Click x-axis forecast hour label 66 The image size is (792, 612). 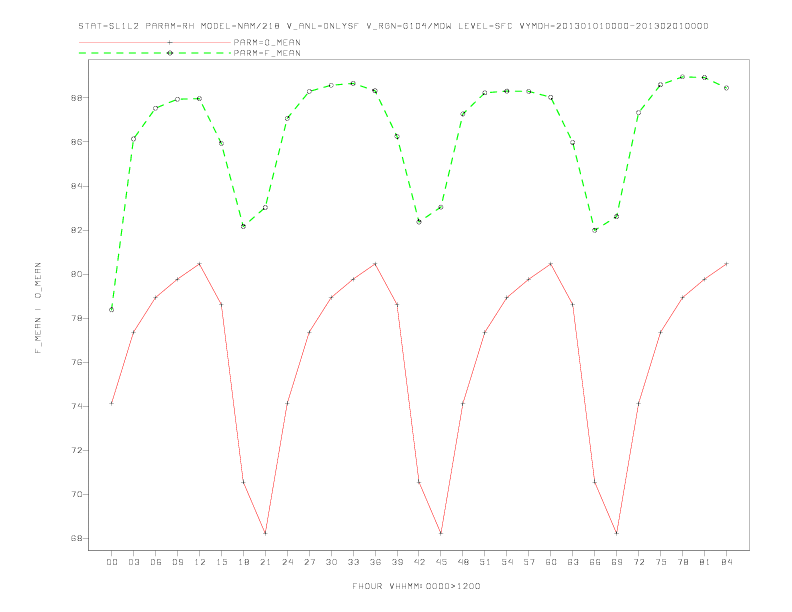pyautogui.click(x=595, y=562)
